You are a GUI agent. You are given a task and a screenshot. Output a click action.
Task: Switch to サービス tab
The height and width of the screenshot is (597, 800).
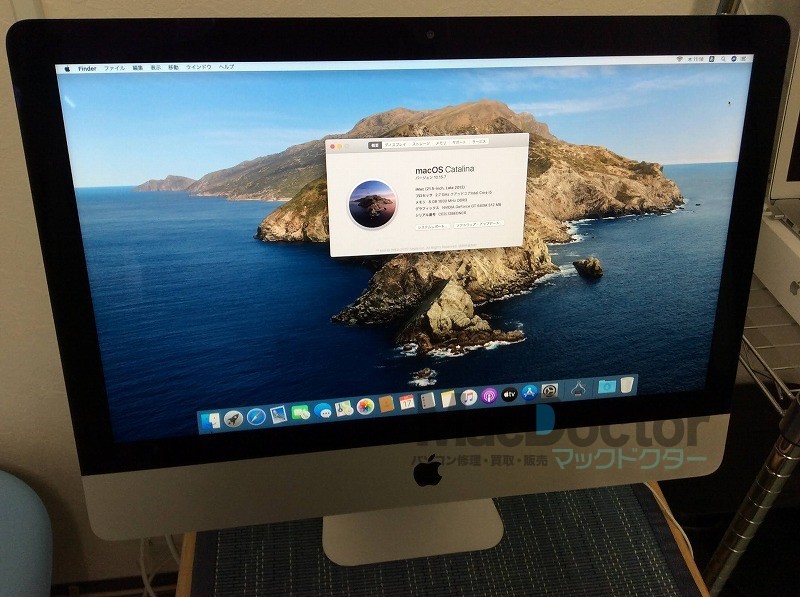[x=479, y=142]
